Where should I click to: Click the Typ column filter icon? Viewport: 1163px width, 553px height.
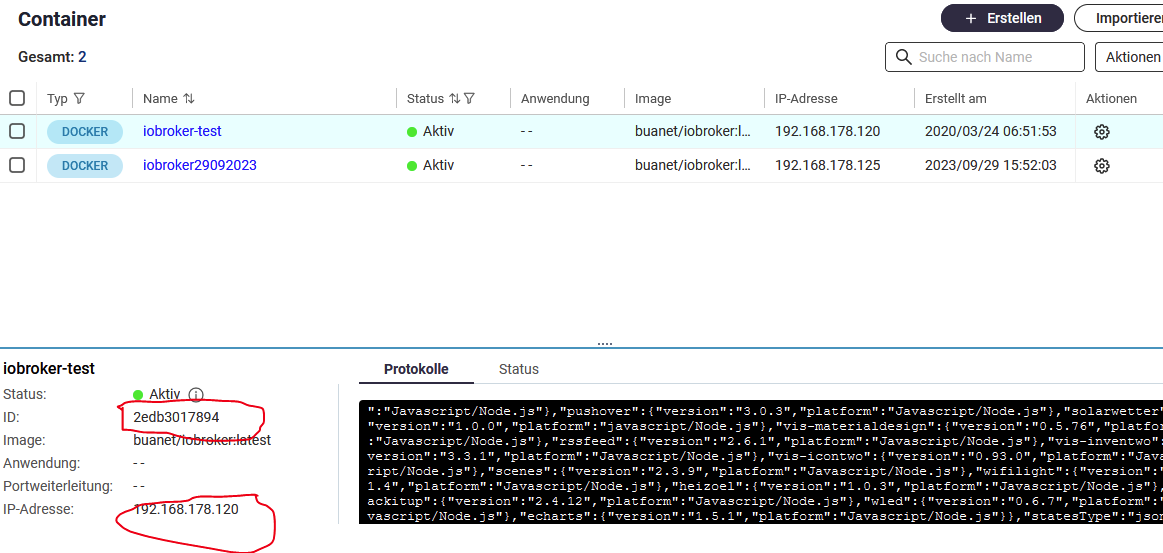tap(79, 99)
